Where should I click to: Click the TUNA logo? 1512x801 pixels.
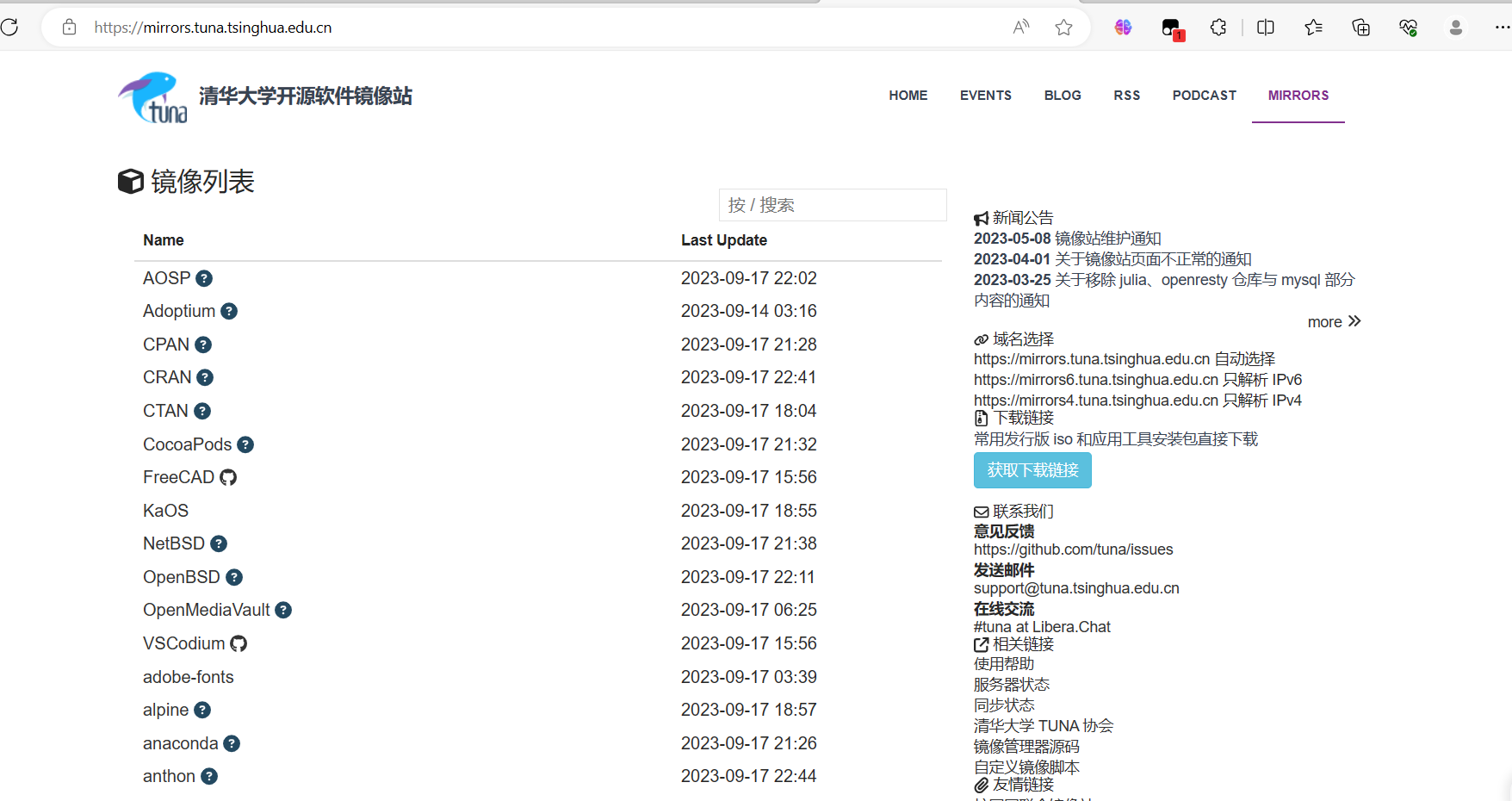152,97
